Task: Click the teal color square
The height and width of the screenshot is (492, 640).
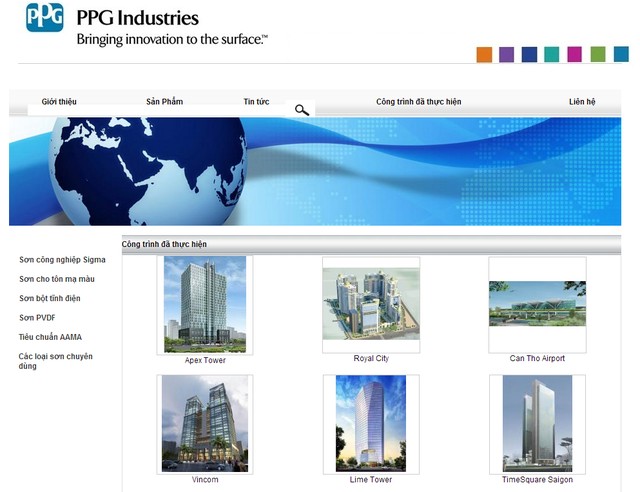Action: pyautogui.click(x=552, y=55)
